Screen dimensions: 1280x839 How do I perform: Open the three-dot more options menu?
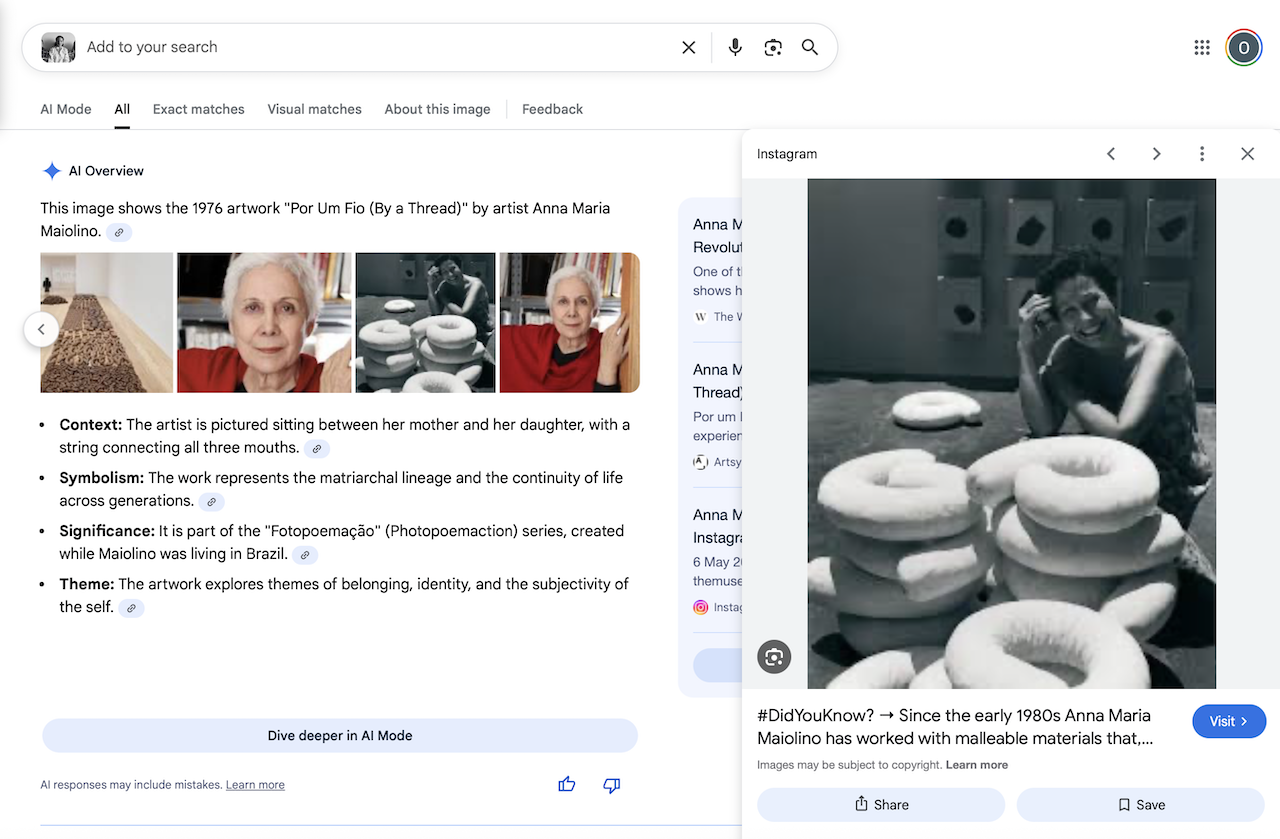click(1202, 154)
